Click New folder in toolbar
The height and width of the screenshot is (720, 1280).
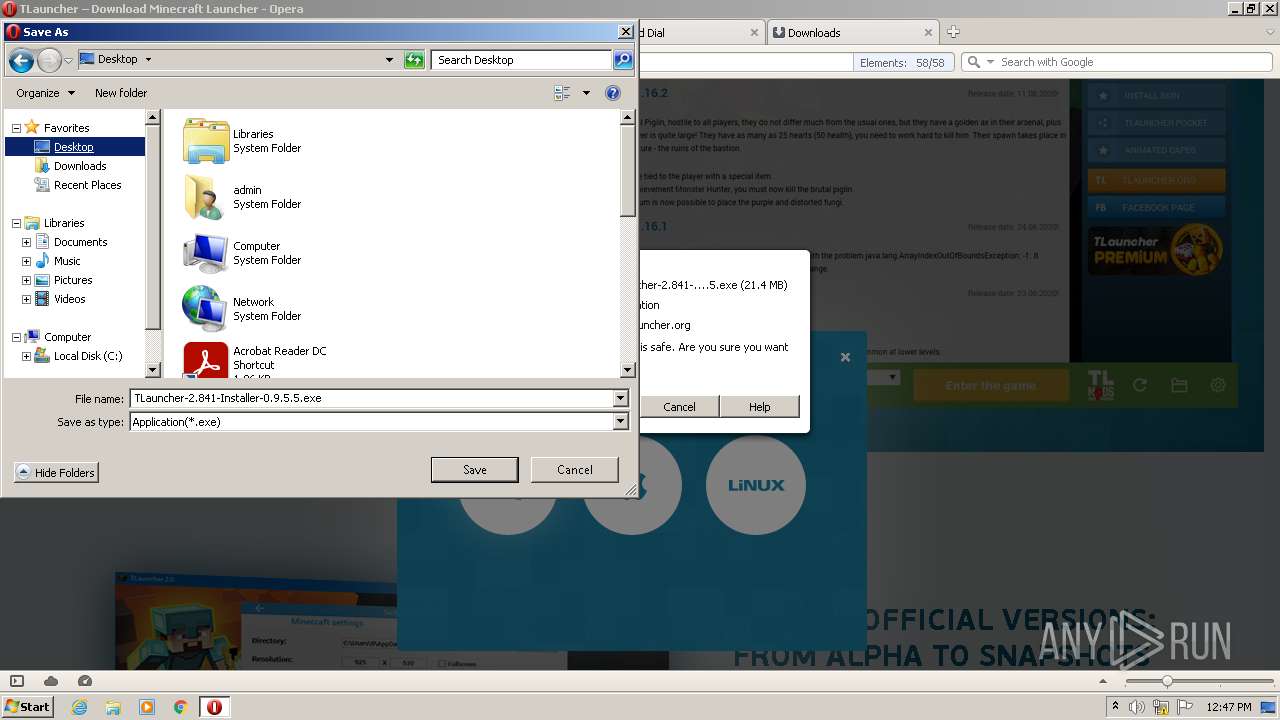[x=121, y=93]
